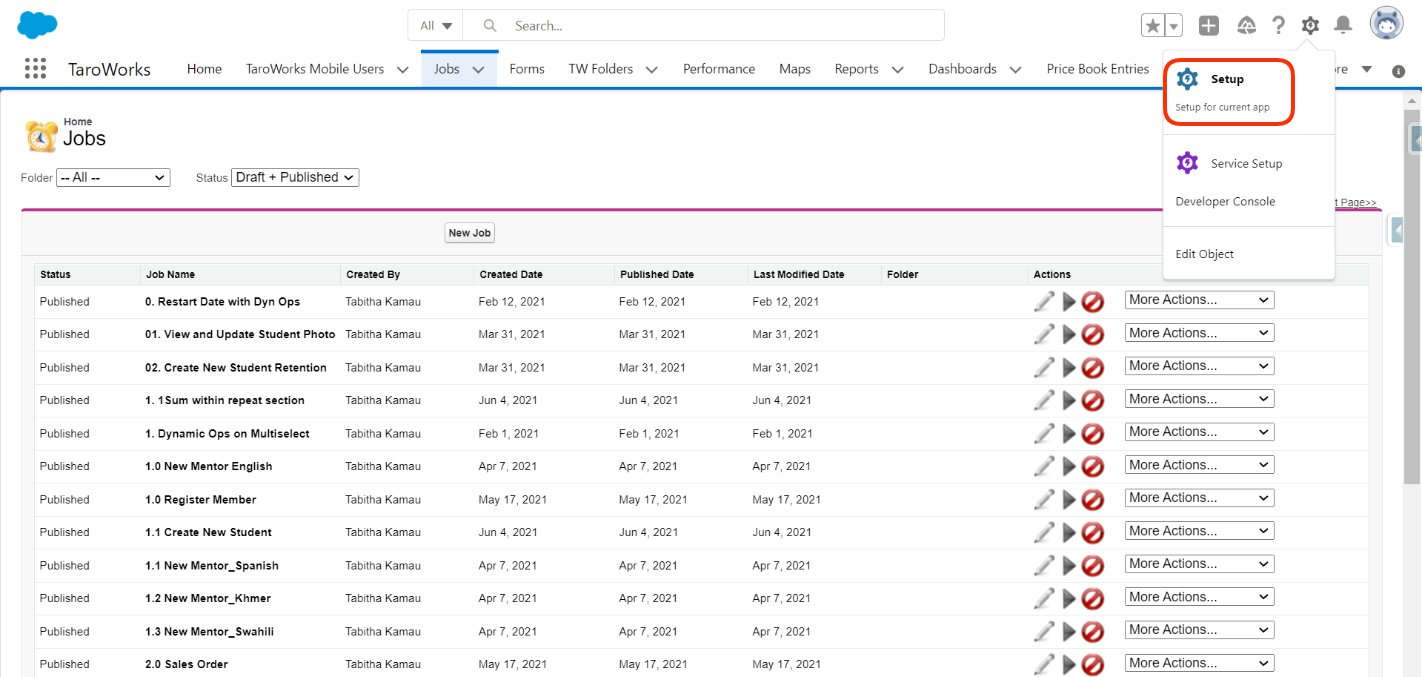Open the TW Folders tab
This screenshot has width=1422, height=677.
[x=601, y=69]
